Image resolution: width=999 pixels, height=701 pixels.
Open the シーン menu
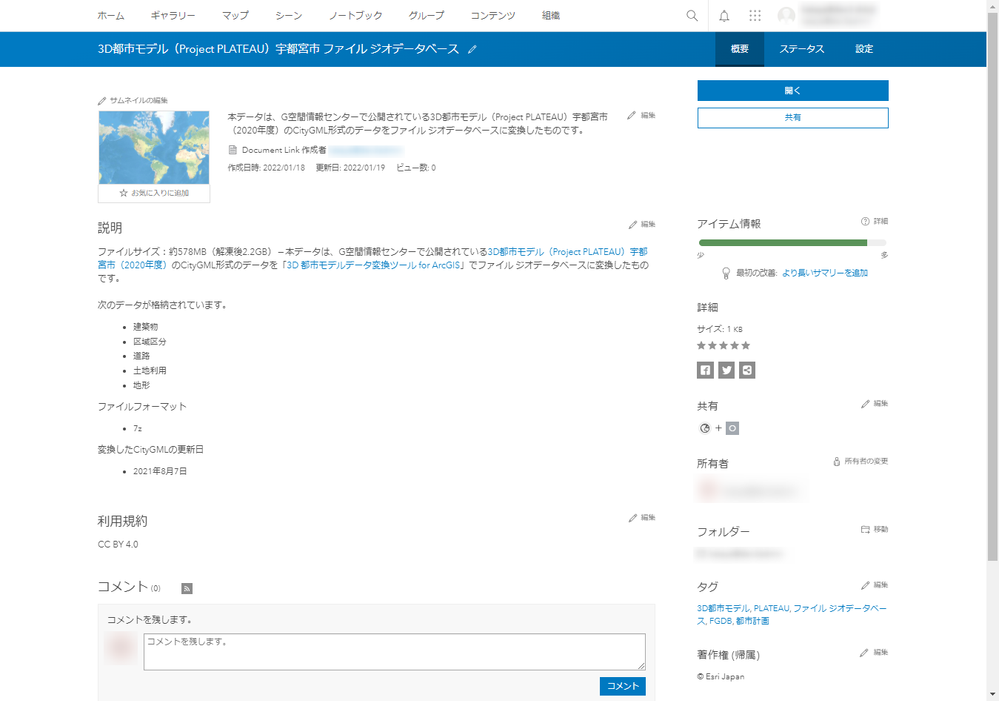coord(289,15)
